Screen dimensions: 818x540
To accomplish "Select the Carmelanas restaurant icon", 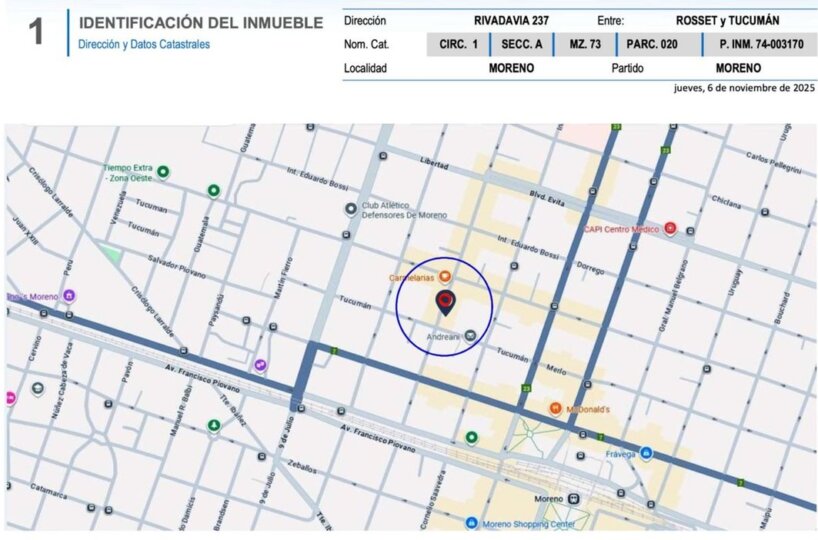I will pos(445,276).
